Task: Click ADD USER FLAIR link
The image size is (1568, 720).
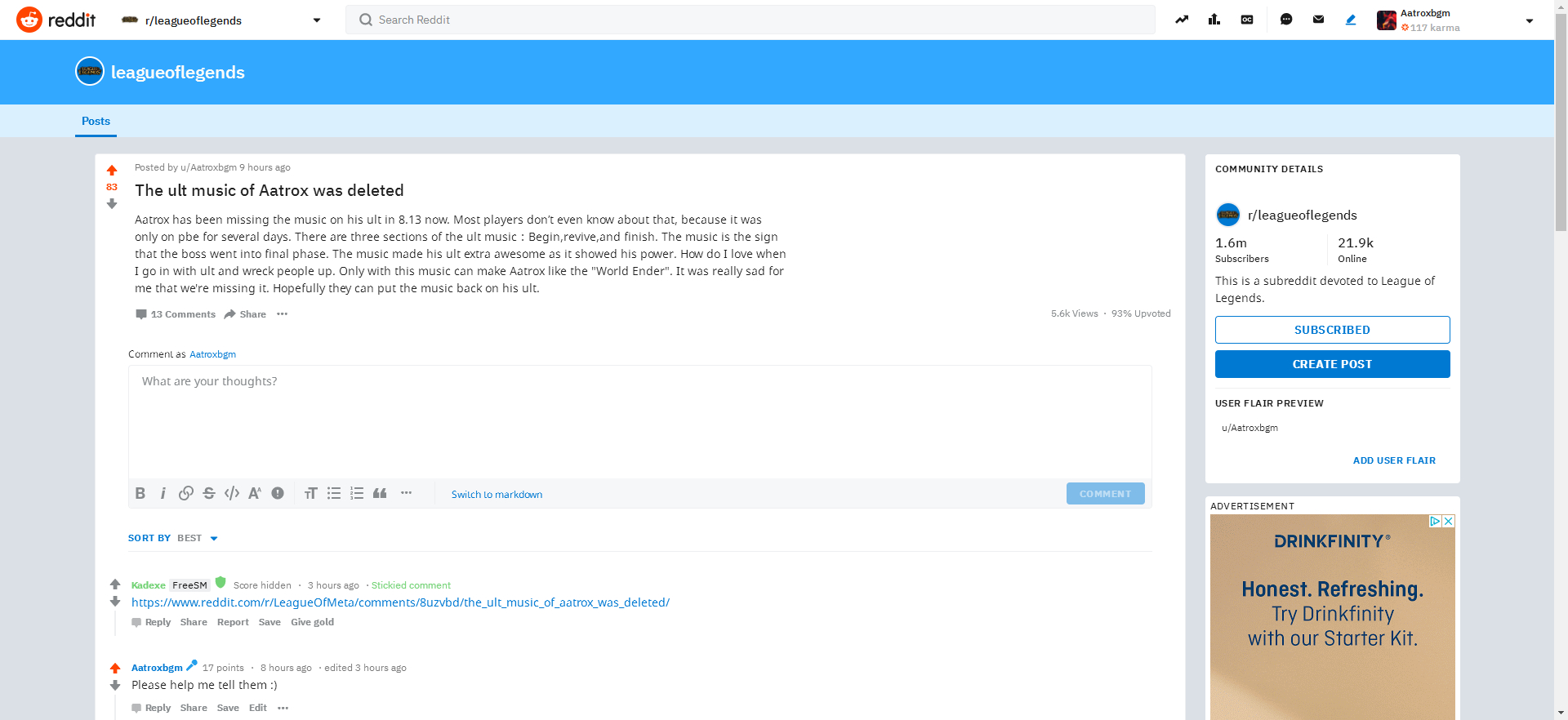Action: (1394, 460)
